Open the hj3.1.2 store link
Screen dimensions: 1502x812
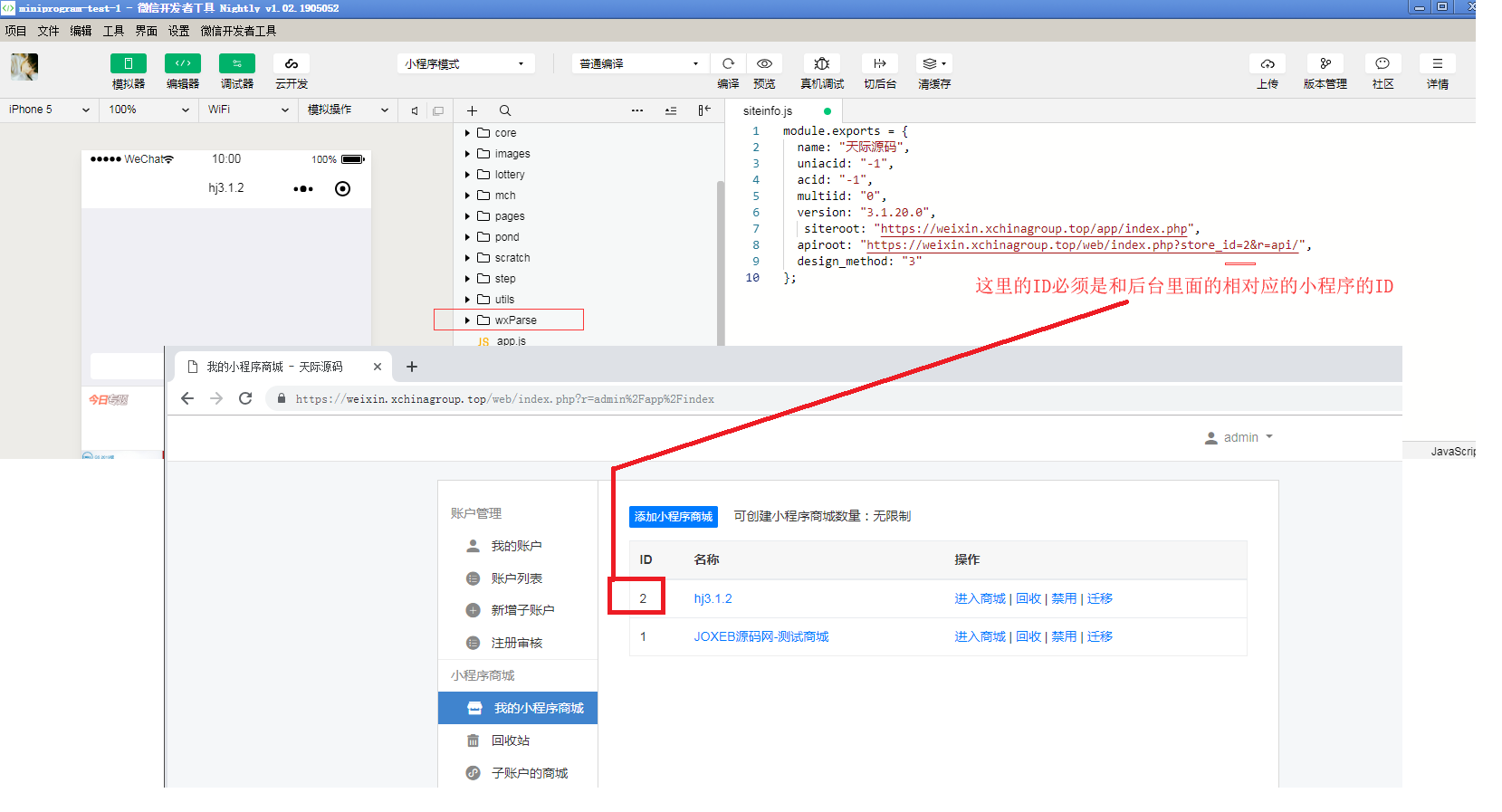(713, 598)
